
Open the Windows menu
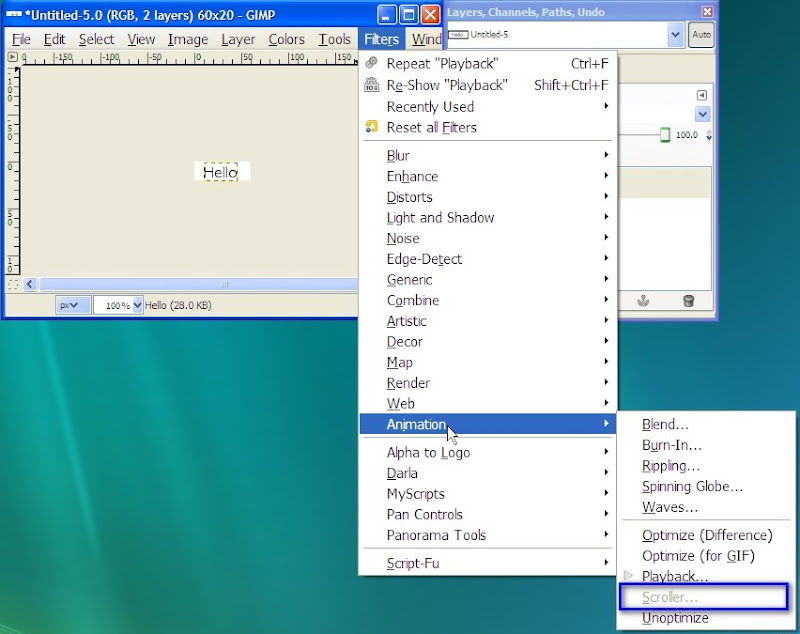pos(426,39)
